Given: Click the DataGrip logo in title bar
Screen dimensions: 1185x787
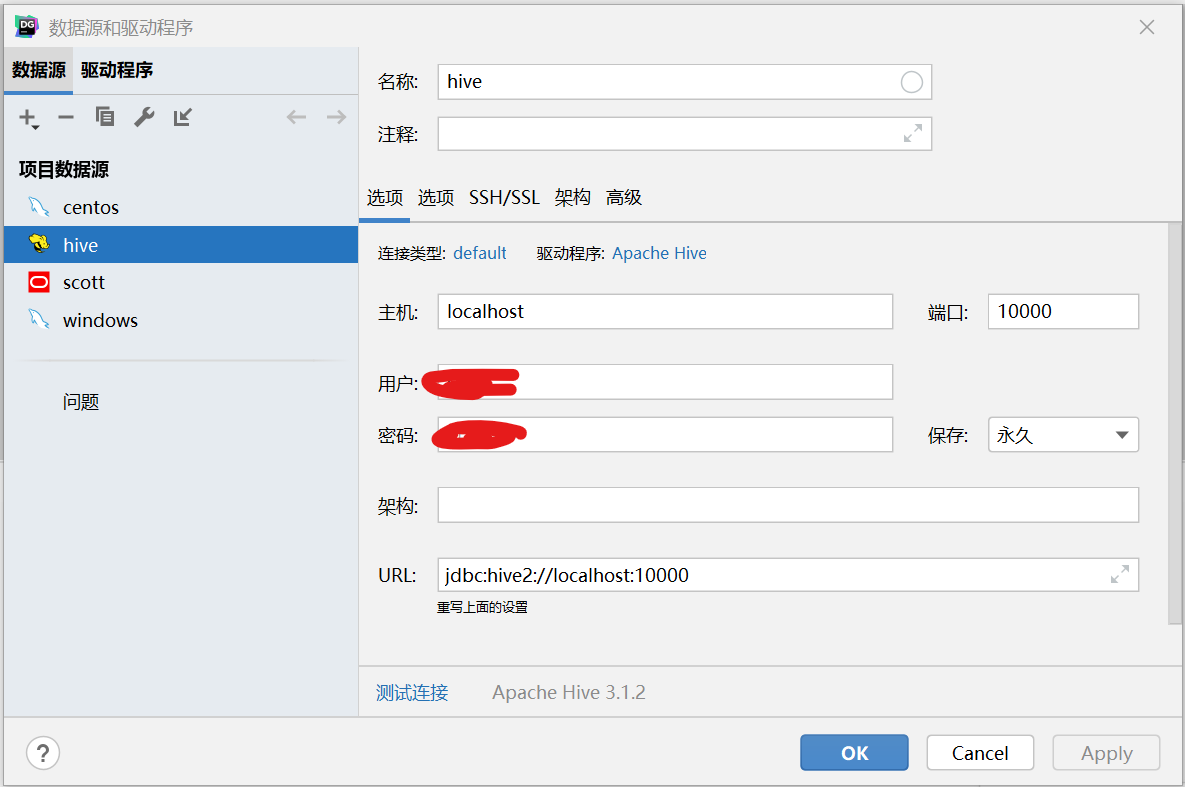Looking at the screenshot, I should click(x=26, y=26).
